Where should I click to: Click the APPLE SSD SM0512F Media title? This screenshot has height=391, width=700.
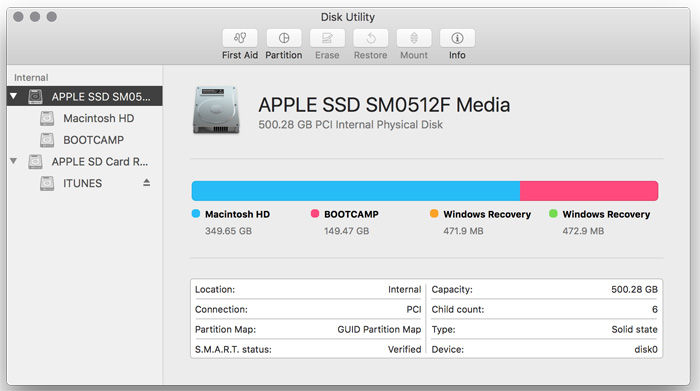[x=384, y=105]
